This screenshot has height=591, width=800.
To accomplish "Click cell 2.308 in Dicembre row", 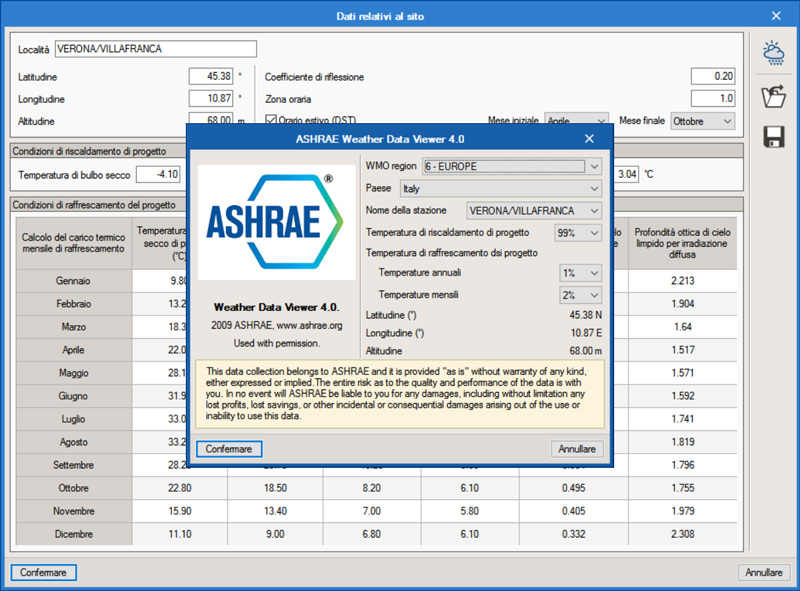I will [x=683, y=534].
